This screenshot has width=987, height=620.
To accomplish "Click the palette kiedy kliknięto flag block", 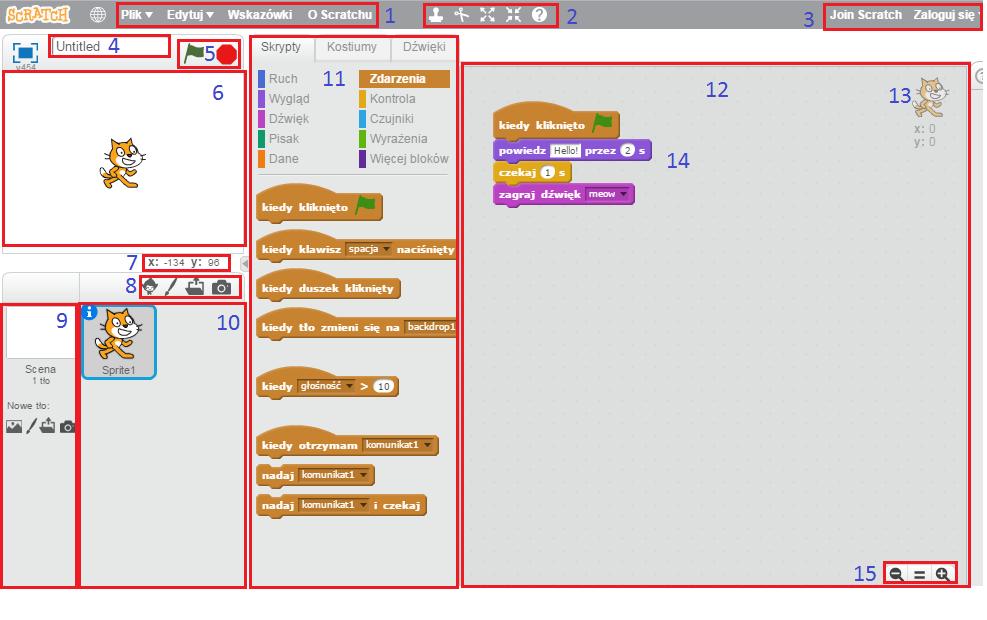I will pos(319,204).
